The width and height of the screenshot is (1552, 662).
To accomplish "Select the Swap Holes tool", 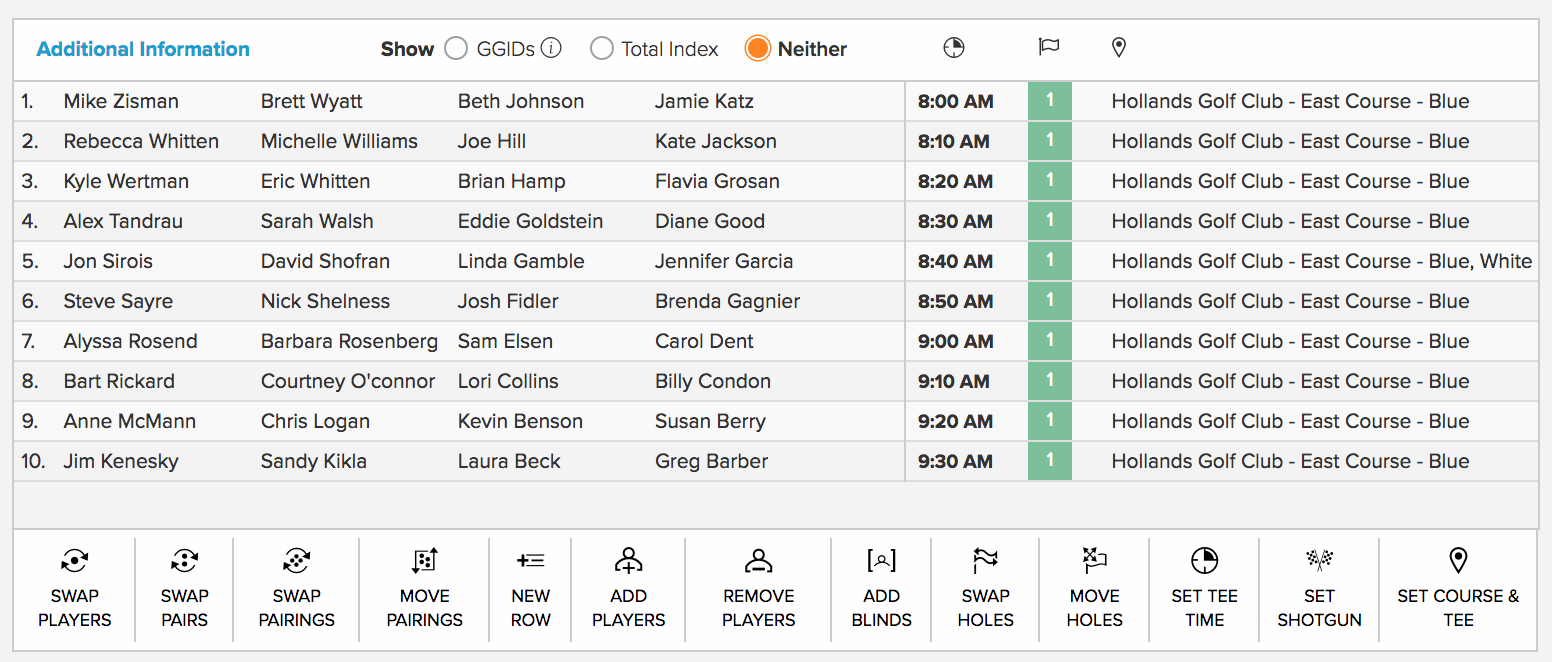I will coord(985,588).
